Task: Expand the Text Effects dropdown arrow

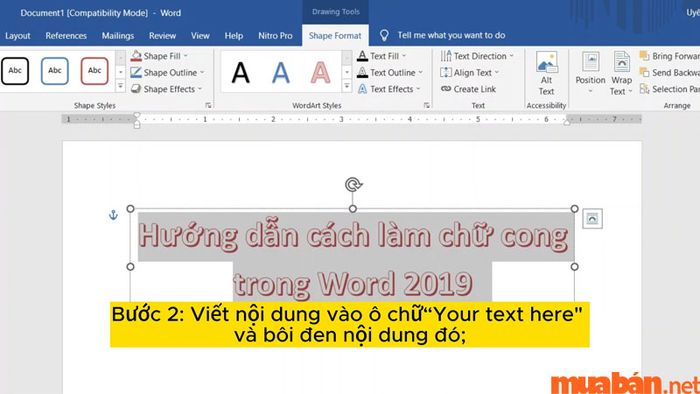Action: coord(418,89)
